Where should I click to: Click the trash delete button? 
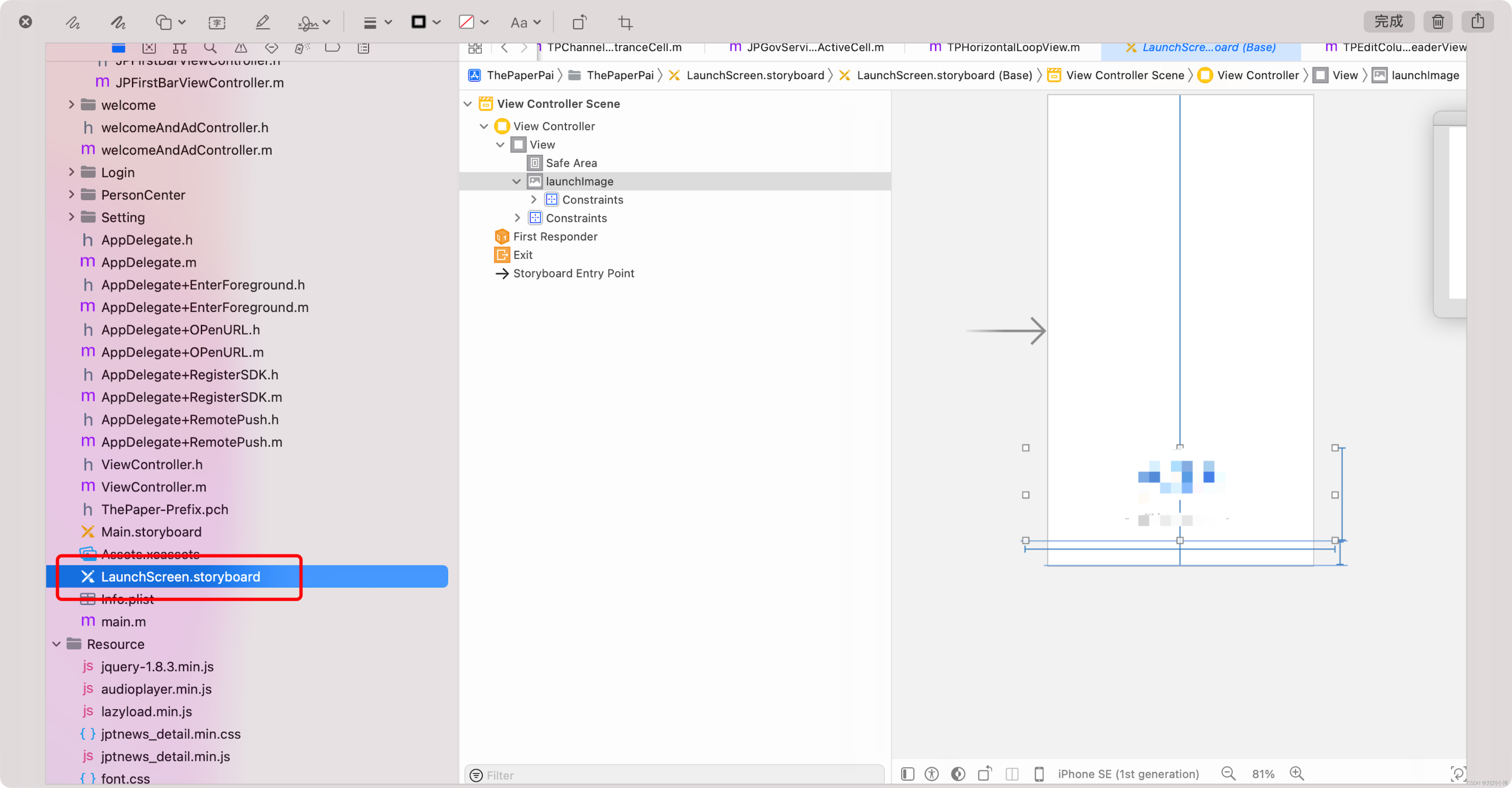[1437, 22]
